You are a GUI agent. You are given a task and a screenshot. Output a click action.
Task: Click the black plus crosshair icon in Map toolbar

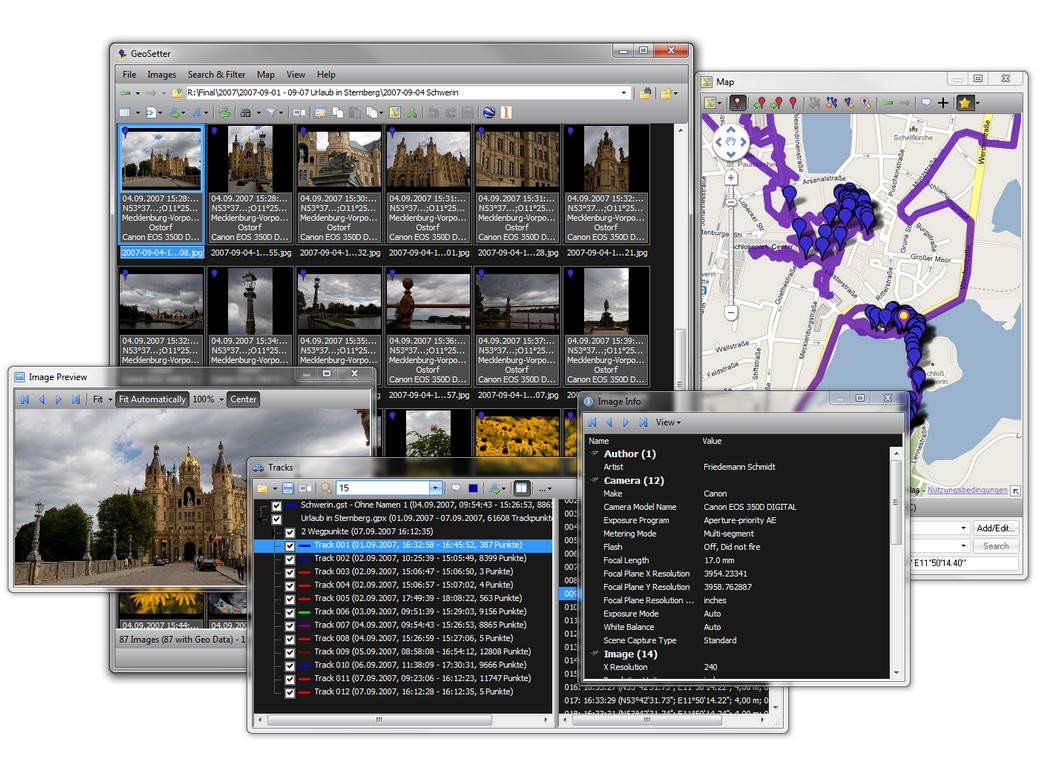point(943,103)
